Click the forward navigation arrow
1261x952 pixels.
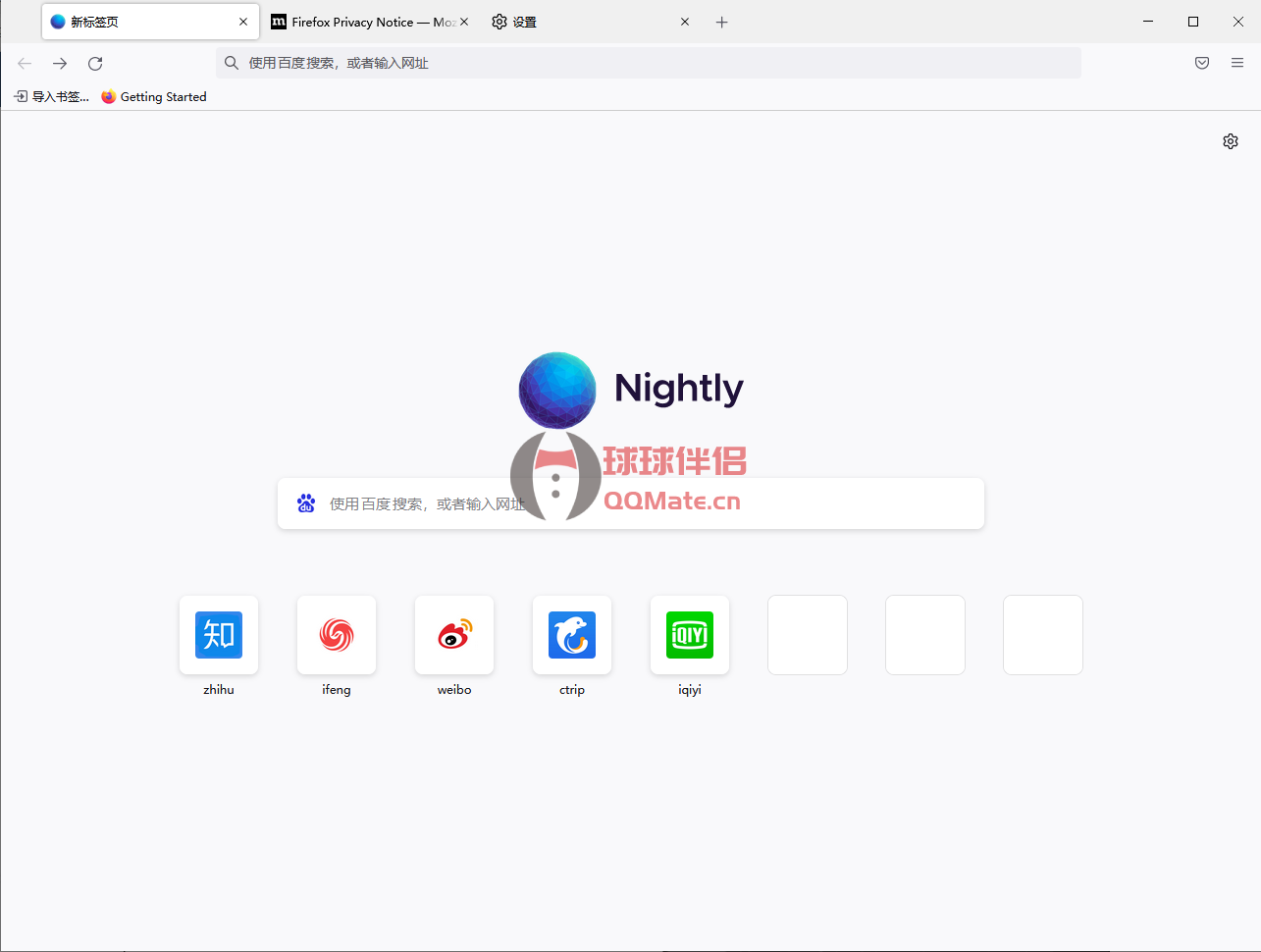coord(59,63)
